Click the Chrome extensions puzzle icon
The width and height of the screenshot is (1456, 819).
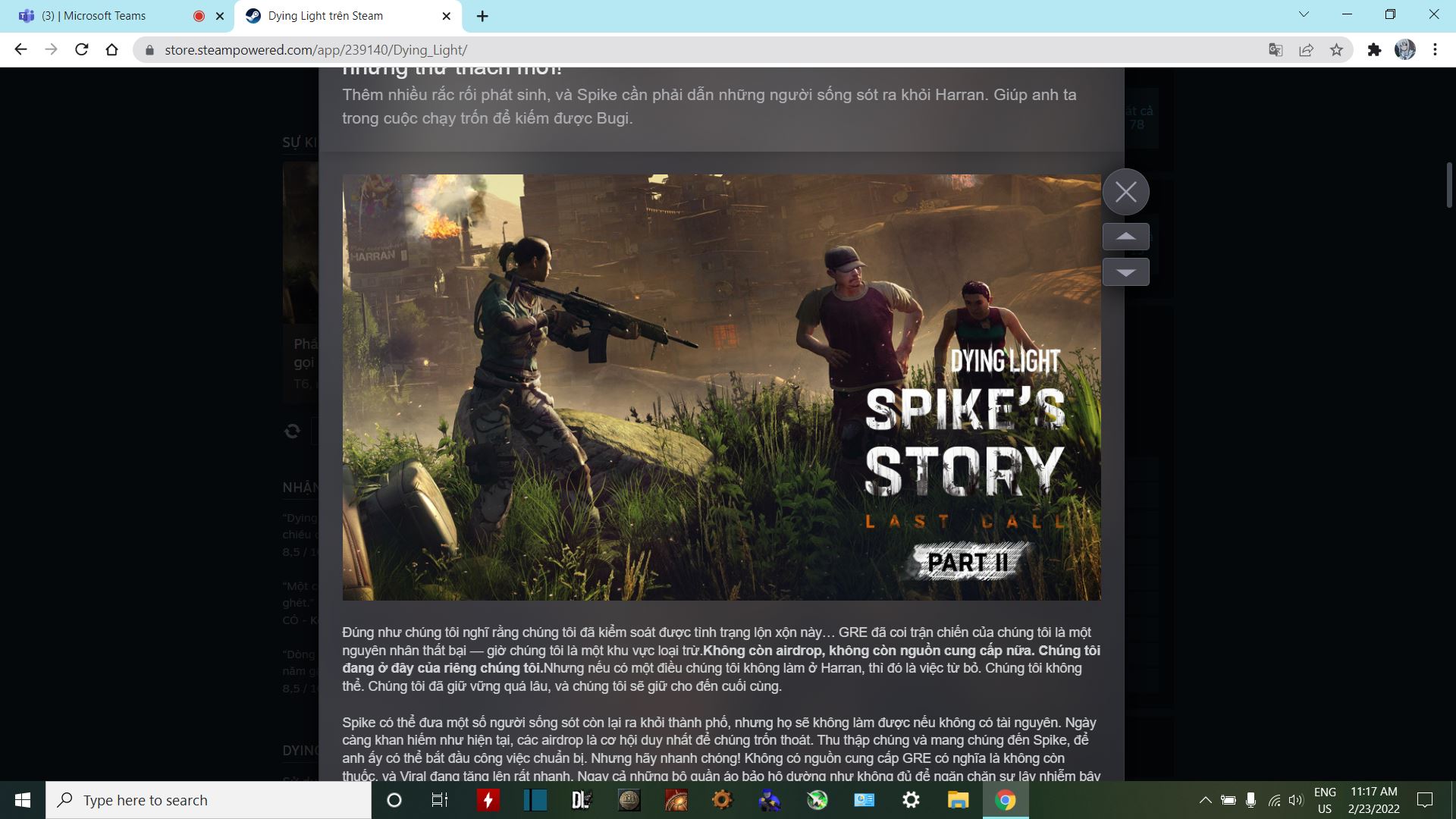[1376, 50]
